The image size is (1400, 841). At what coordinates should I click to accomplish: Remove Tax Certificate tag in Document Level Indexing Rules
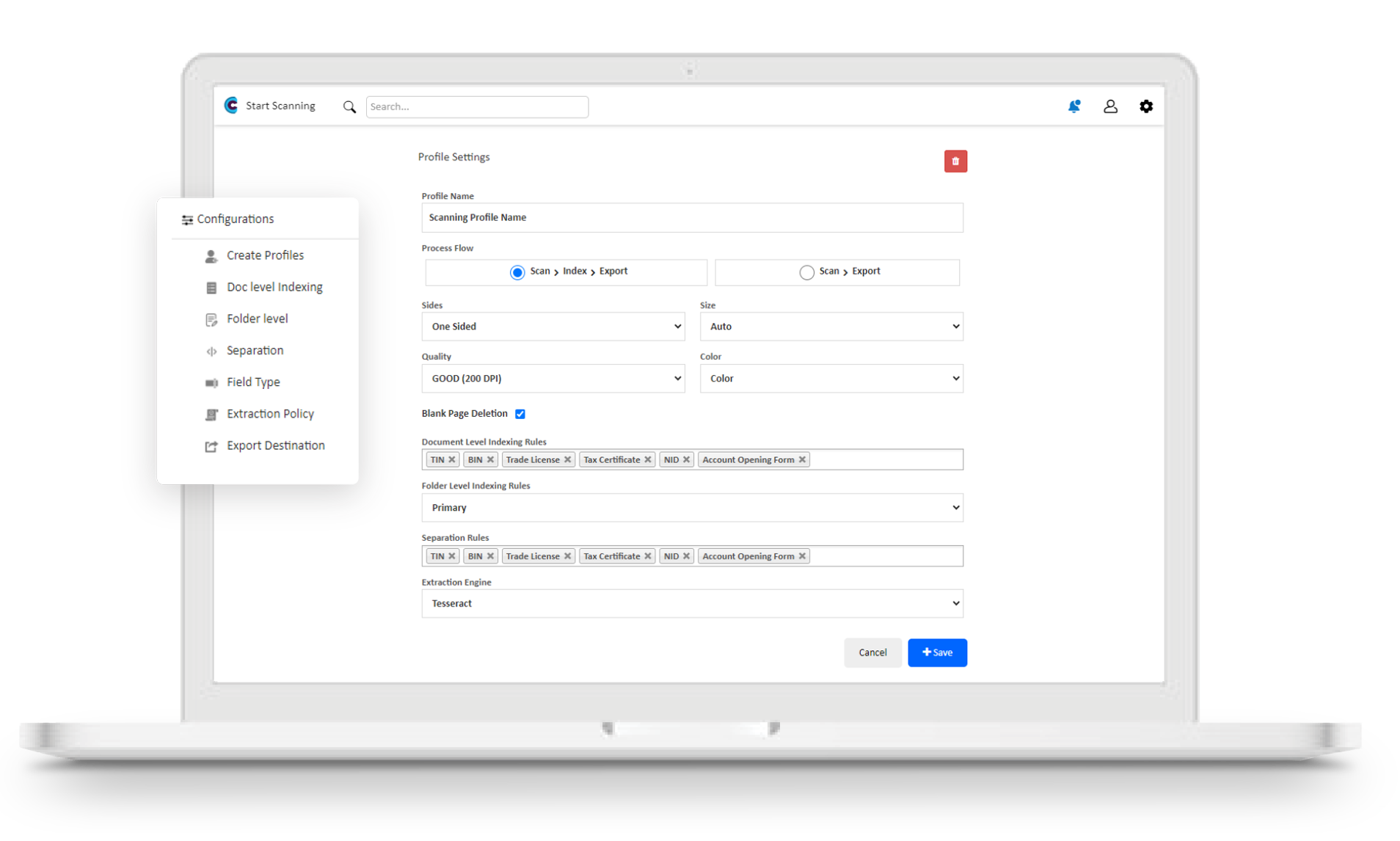(x=648, y=460)
